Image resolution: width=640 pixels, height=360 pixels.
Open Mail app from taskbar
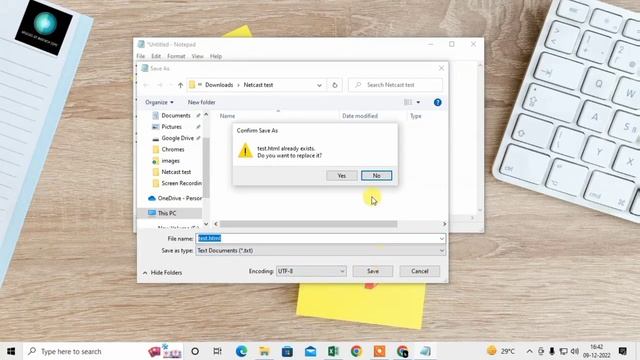pos(311,351)
